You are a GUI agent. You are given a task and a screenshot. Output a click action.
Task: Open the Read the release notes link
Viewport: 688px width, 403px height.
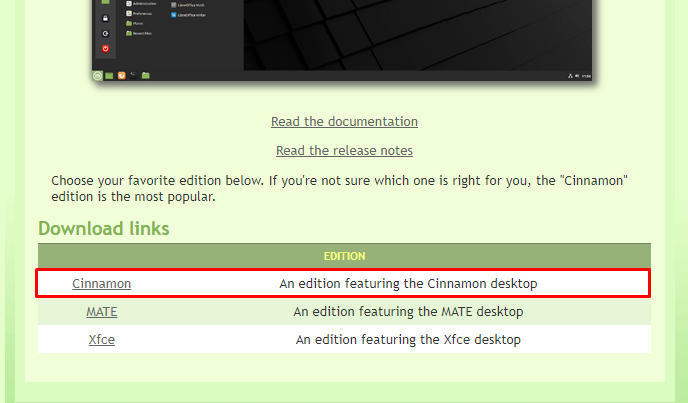pos(344,151)
